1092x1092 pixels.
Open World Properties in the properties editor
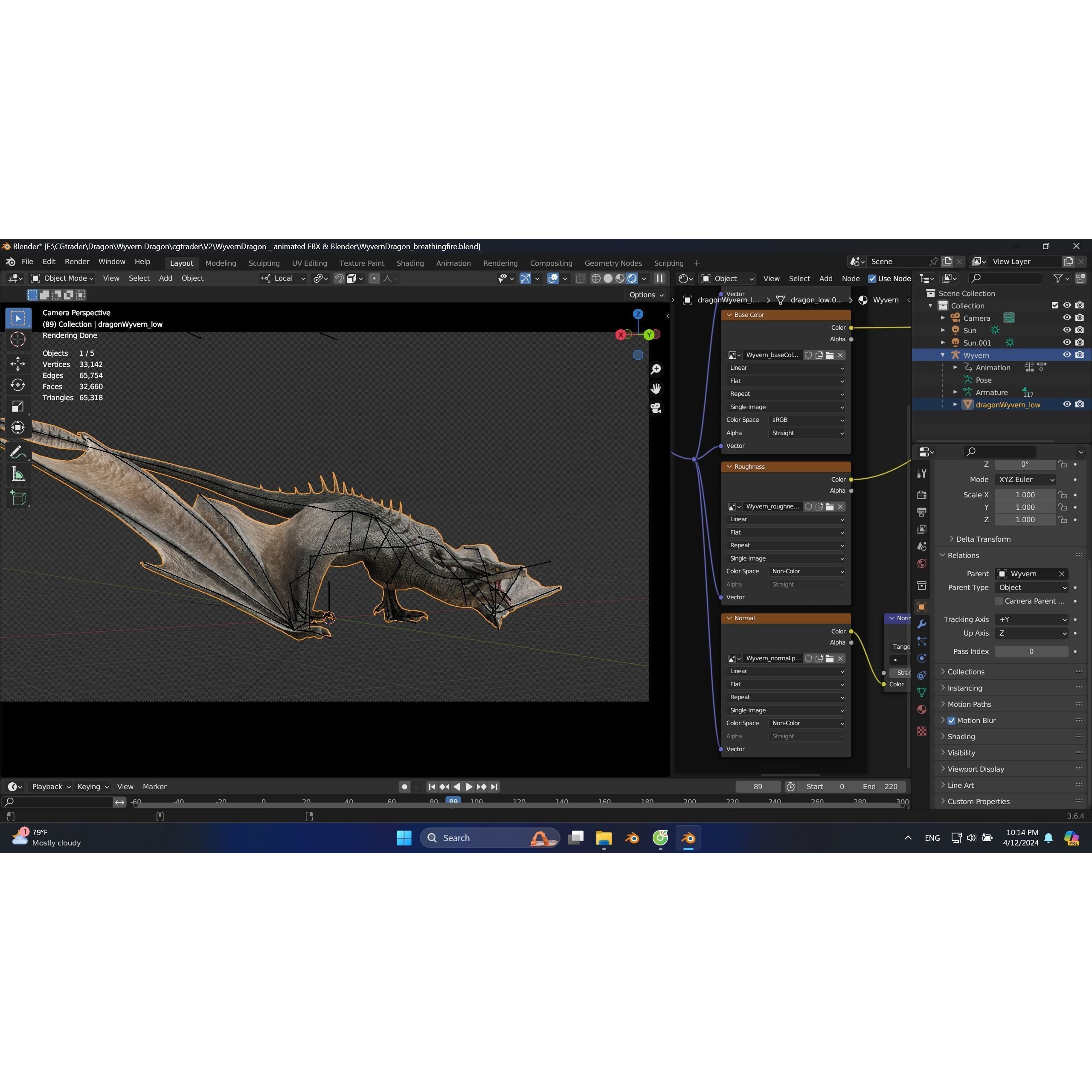pyautogui.click(x=921, y=563)
